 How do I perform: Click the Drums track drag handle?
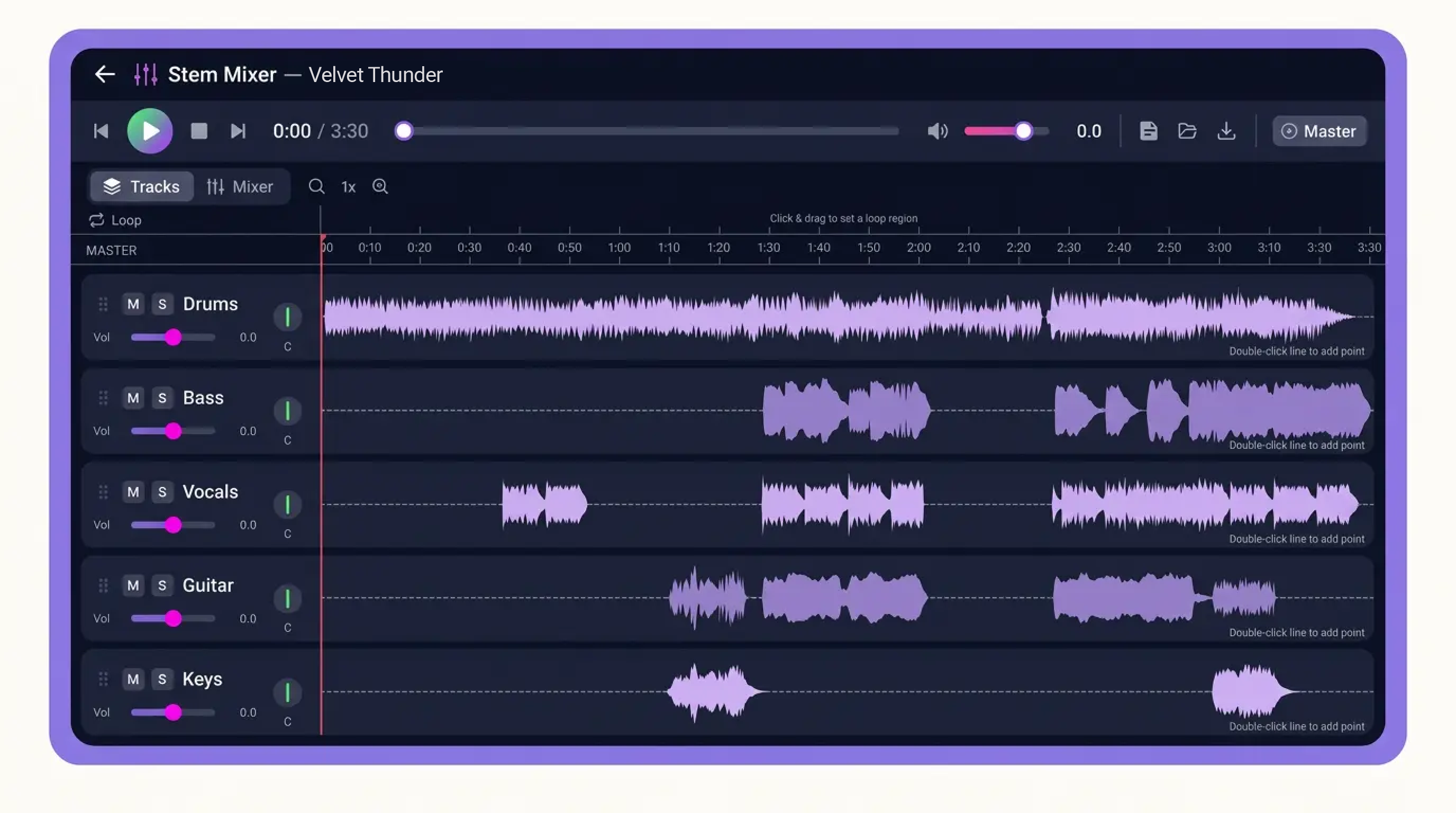point(103,304)
